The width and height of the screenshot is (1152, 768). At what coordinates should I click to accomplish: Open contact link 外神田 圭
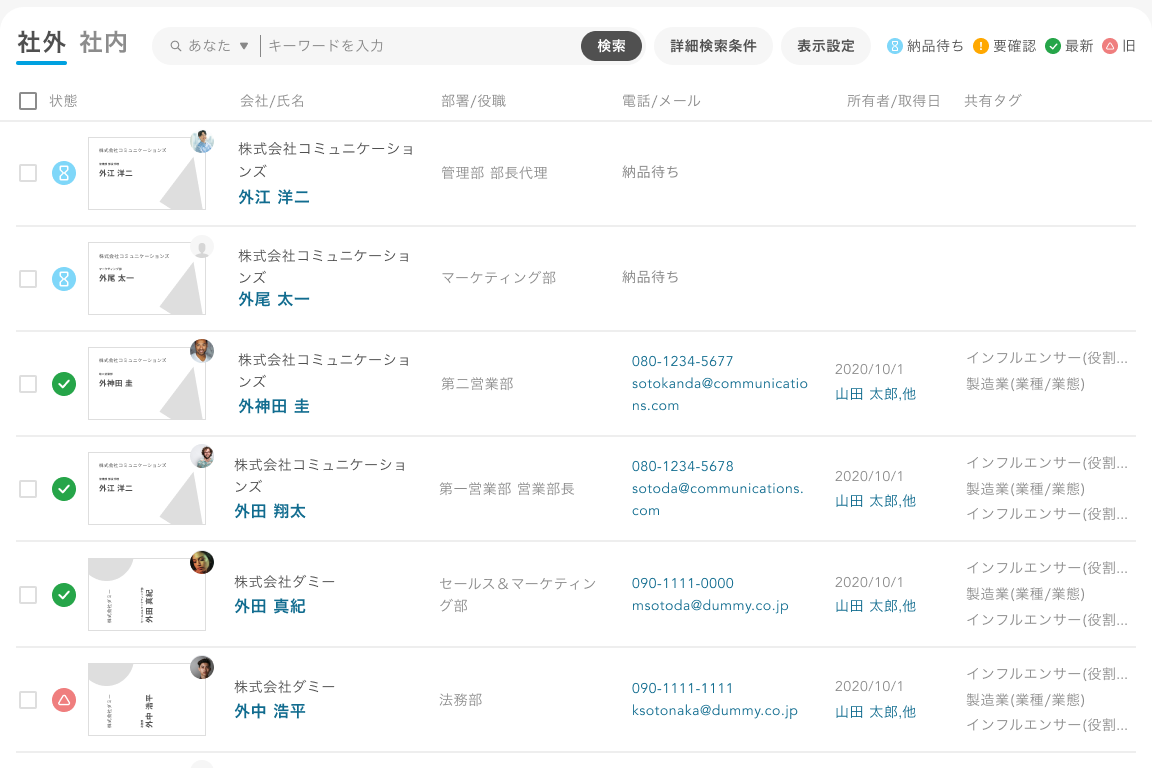coord(273,406)
